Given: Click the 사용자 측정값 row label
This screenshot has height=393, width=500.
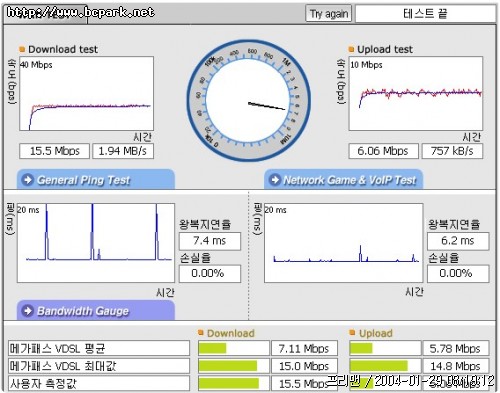Looking at the screenshot, I should (x=99, y=383).
